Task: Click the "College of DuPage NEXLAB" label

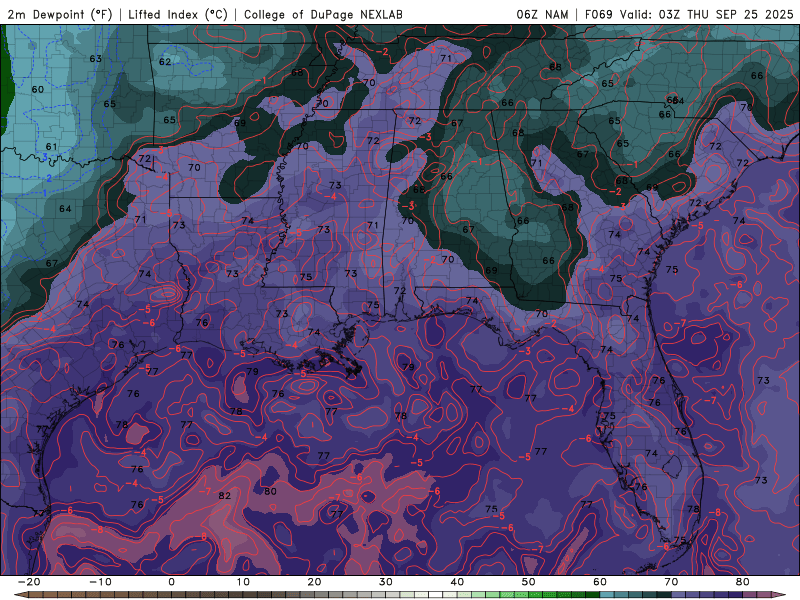Action: pyautogui.click(x=323, y=14)
